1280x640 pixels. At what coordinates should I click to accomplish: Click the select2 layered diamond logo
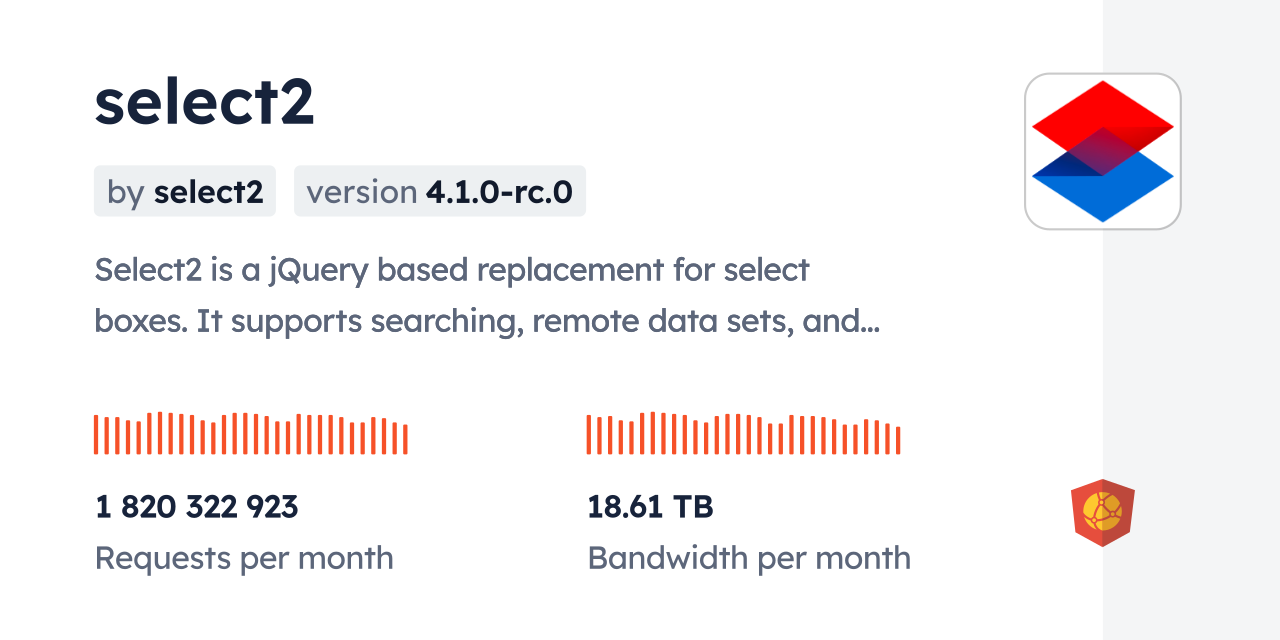coord(1102,151)
